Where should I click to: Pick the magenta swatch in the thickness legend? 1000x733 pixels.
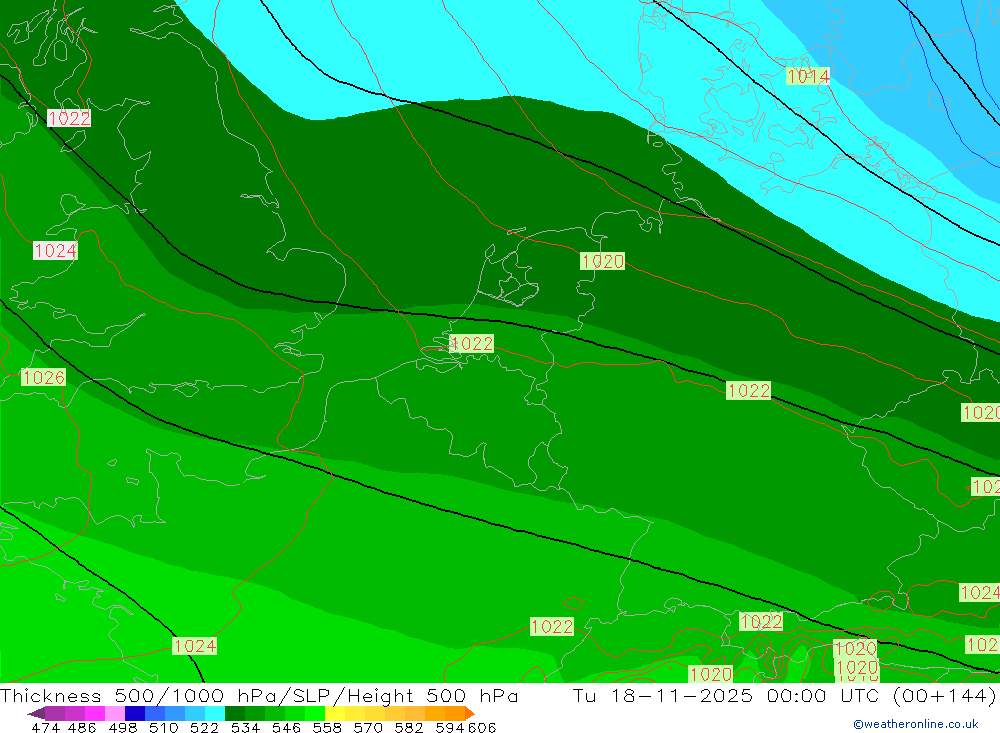95,713
